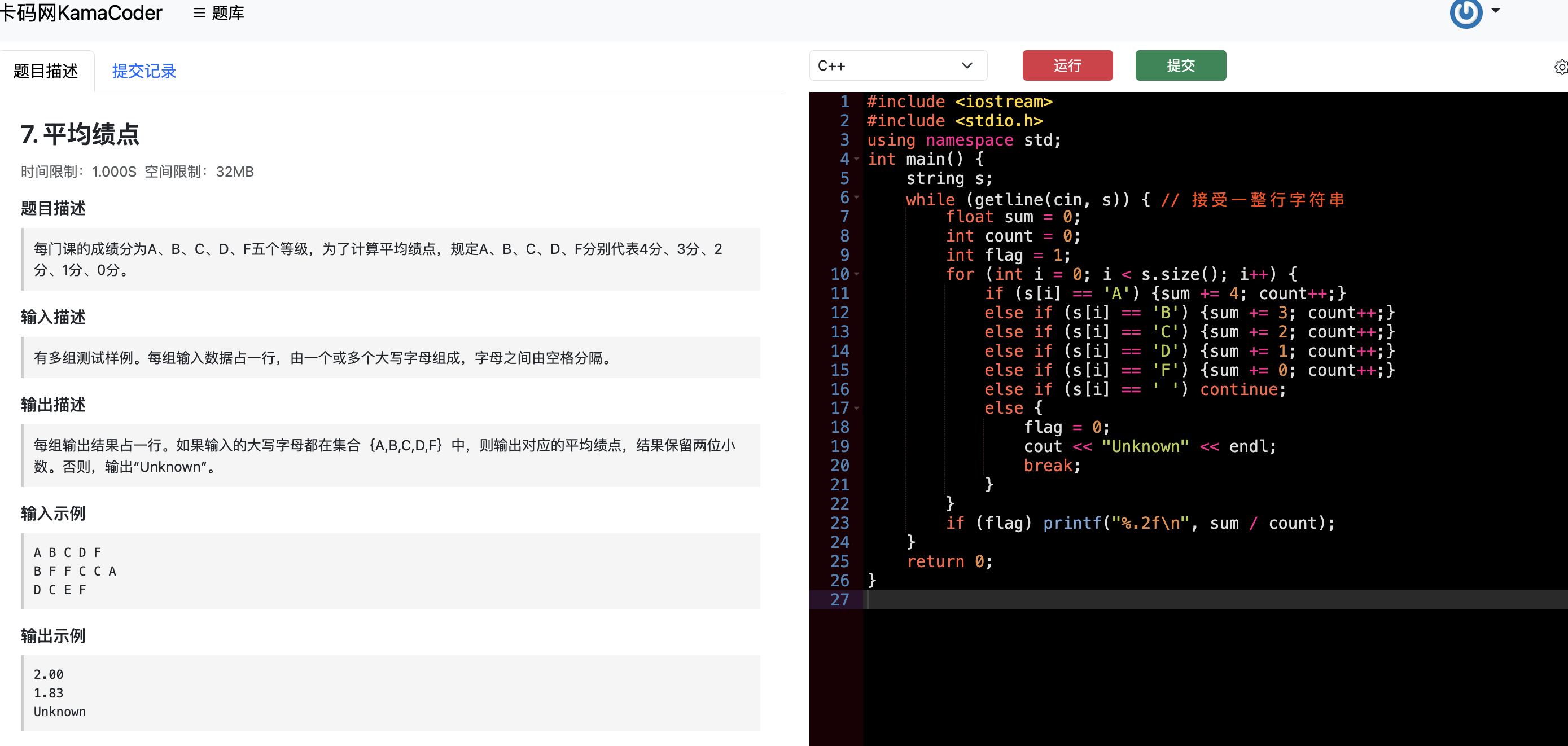This screenshot has height=746, width=1568.
Task: Click code line using namespace std;
Action: 964,140
